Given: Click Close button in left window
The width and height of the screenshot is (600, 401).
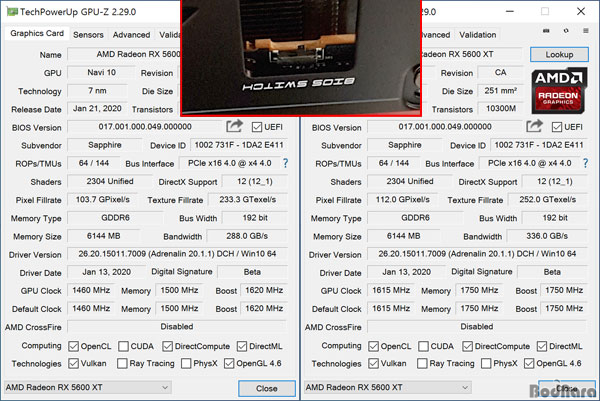Looking at the screenshot, I should (267, 388).
